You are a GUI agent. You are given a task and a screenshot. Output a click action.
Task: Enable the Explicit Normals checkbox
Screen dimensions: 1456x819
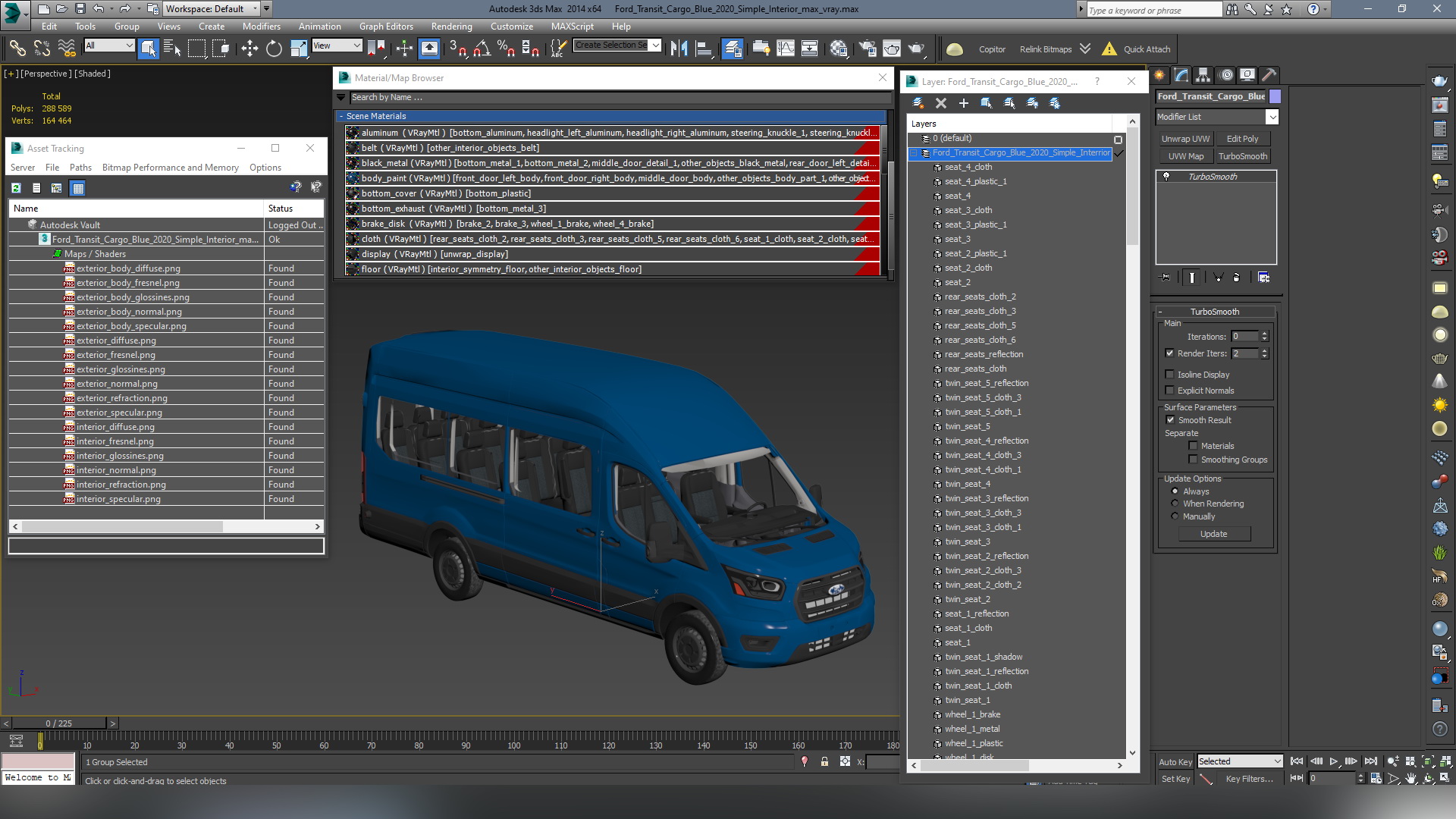[1169, 391]
